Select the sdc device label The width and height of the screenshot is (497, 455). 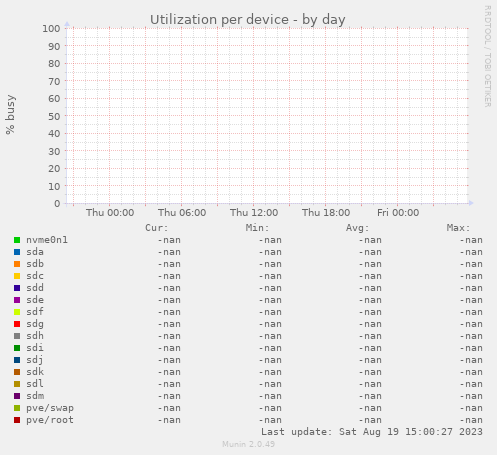(x=35, y=276)
